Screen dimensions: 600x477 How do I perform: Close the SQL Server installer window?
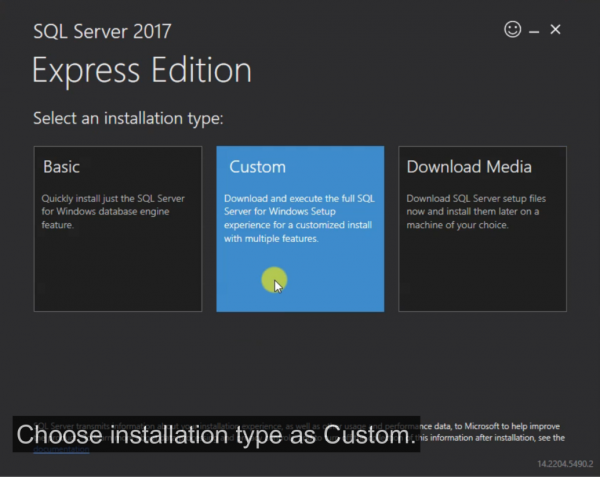pos(556,30)
